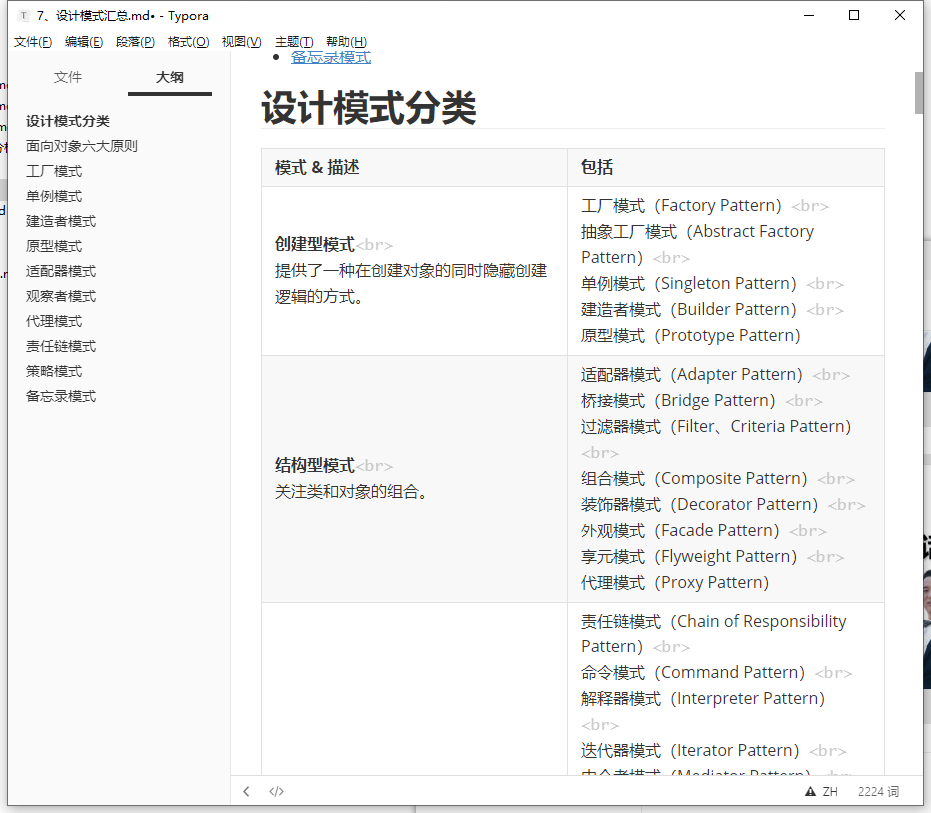Switch to the 大纲 sidebar tab
This screenshot has width=931, height=813.
pos(170,77)
